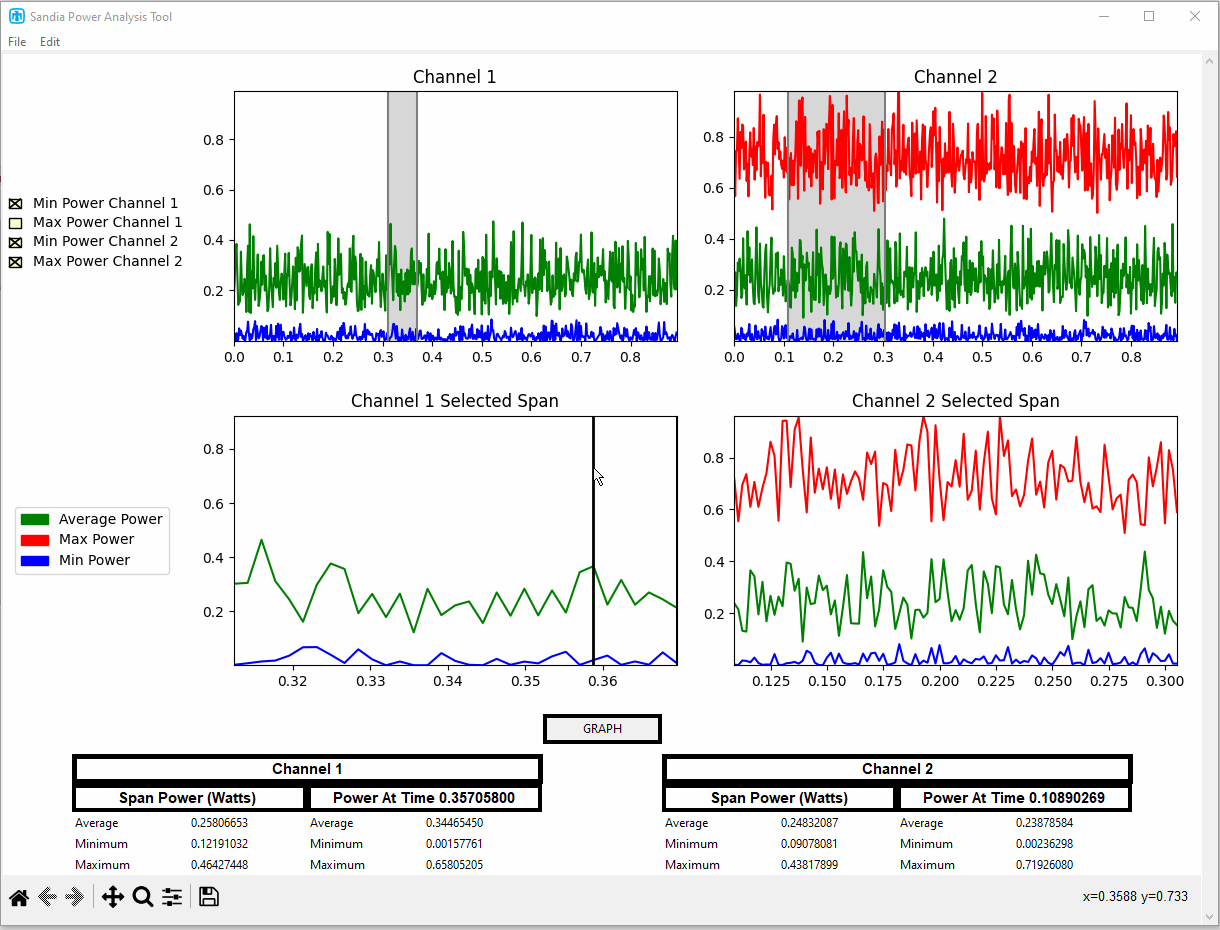The height and width of the screenshot is (930, 1220).
Task: Enable the Max Power Channel 1 checkbox
Action: pyautogui.click(x=15, y=223)
